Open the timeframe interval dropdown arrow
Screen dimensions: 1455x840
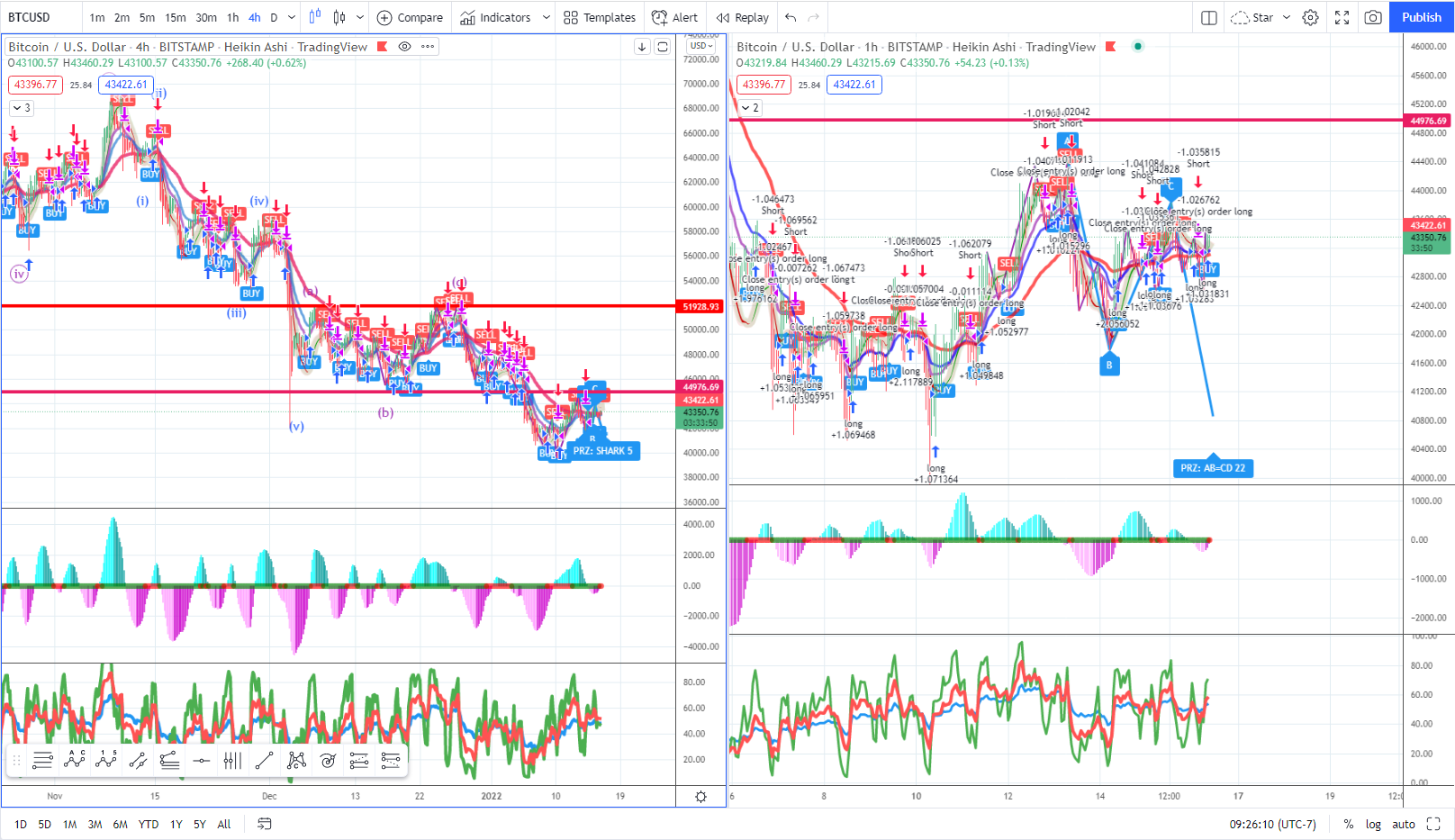click(292, 17)
